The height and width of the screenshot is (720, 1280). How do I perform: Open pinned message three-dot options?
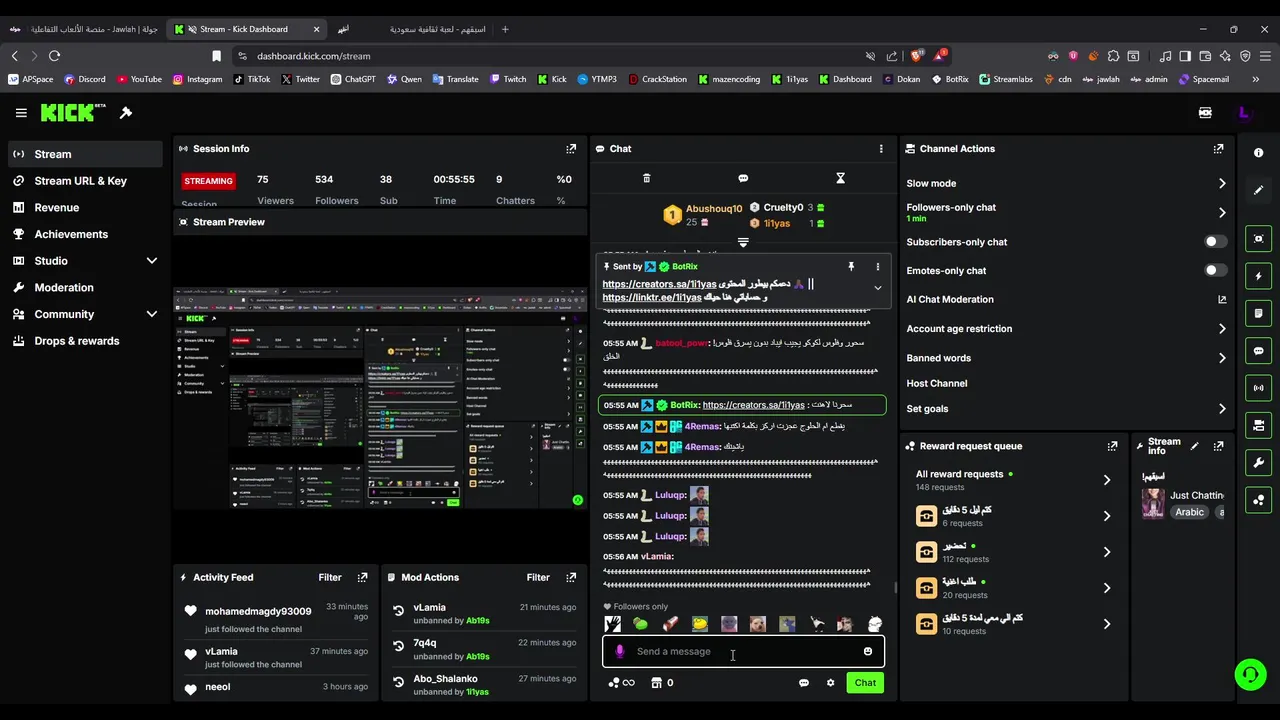(878, 267)
